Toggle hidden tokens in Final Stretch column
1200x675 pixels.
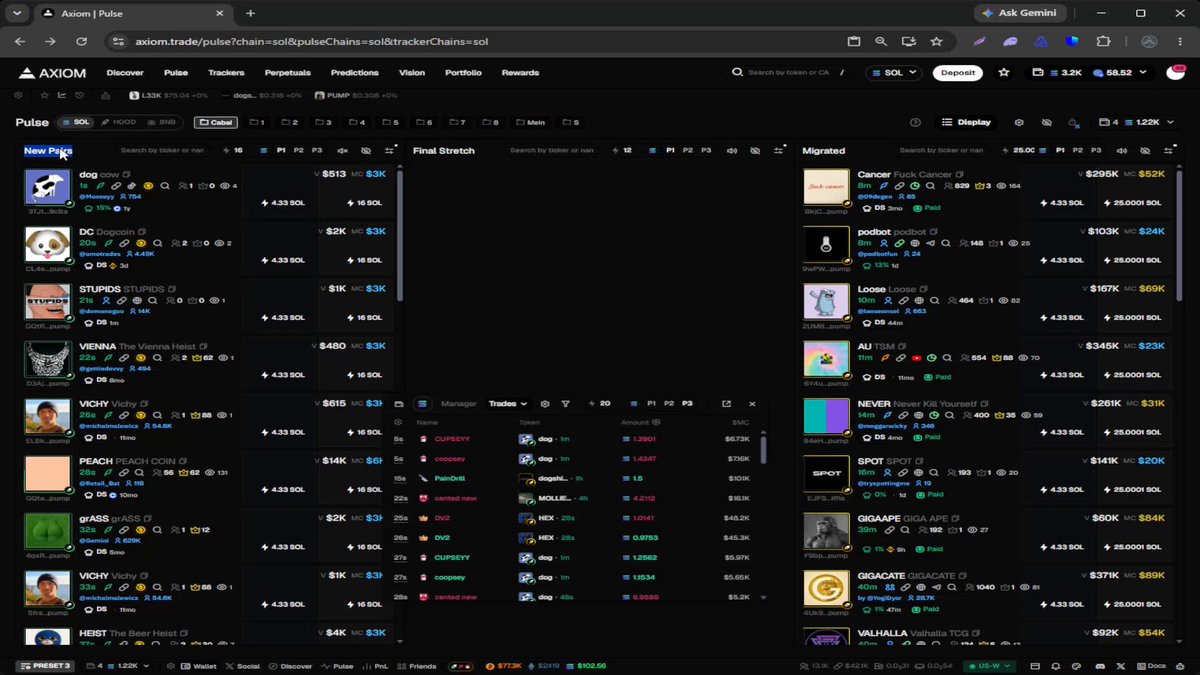coord(755,150)
